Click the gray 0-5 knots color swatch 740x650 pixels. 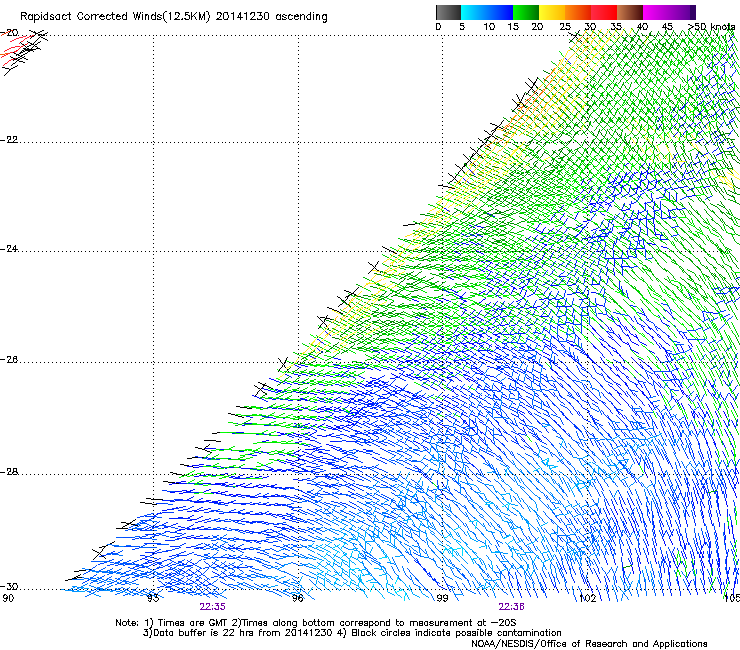pos(448,12)
